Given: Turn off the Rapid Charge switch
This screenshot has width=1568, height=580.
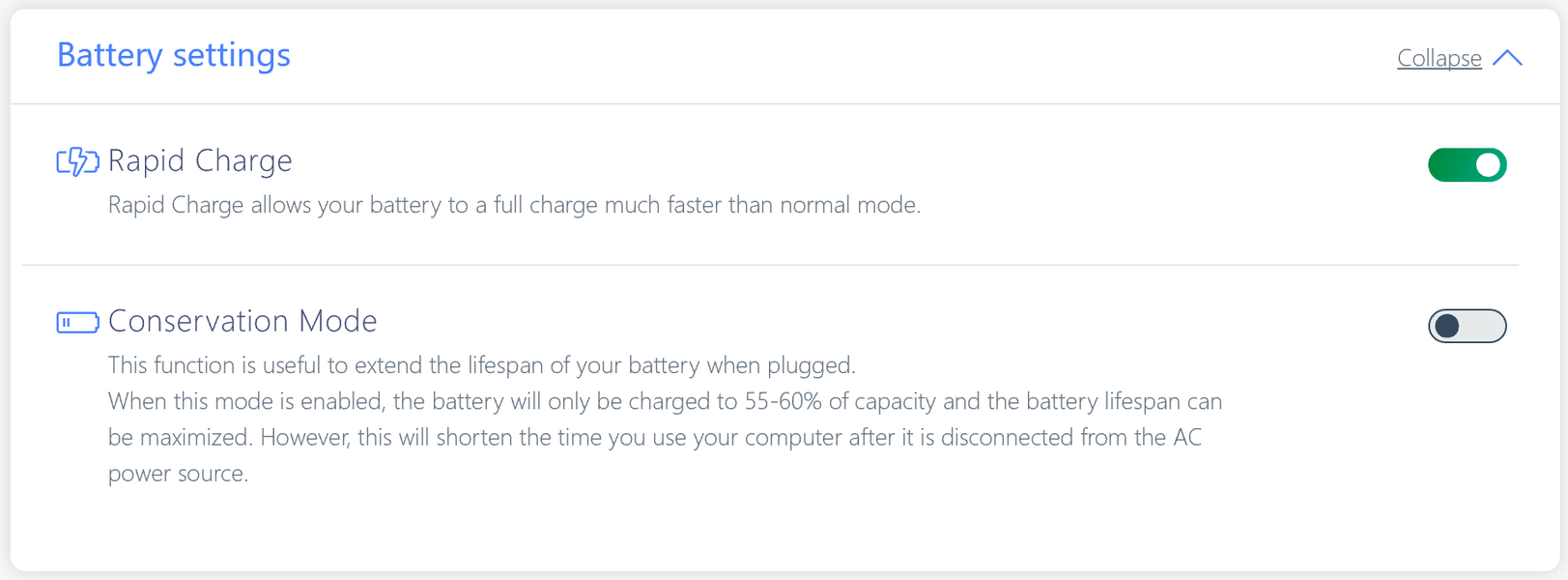Looking at the screenshot, I should [x=1467, y=165].
